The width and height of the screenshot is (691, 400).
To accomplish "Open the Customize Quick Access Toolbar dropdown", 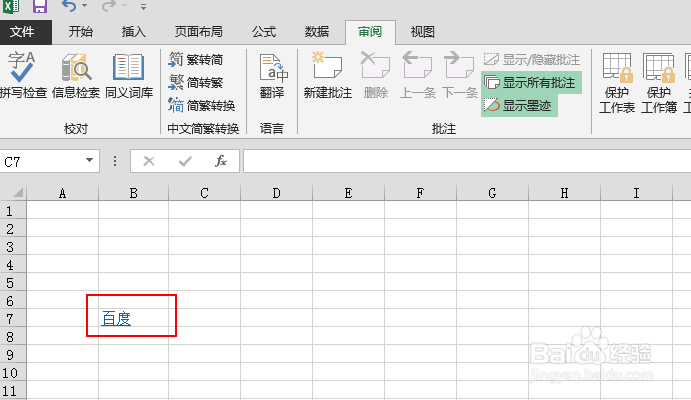I will pyautogui.click(x=143, y=7).
